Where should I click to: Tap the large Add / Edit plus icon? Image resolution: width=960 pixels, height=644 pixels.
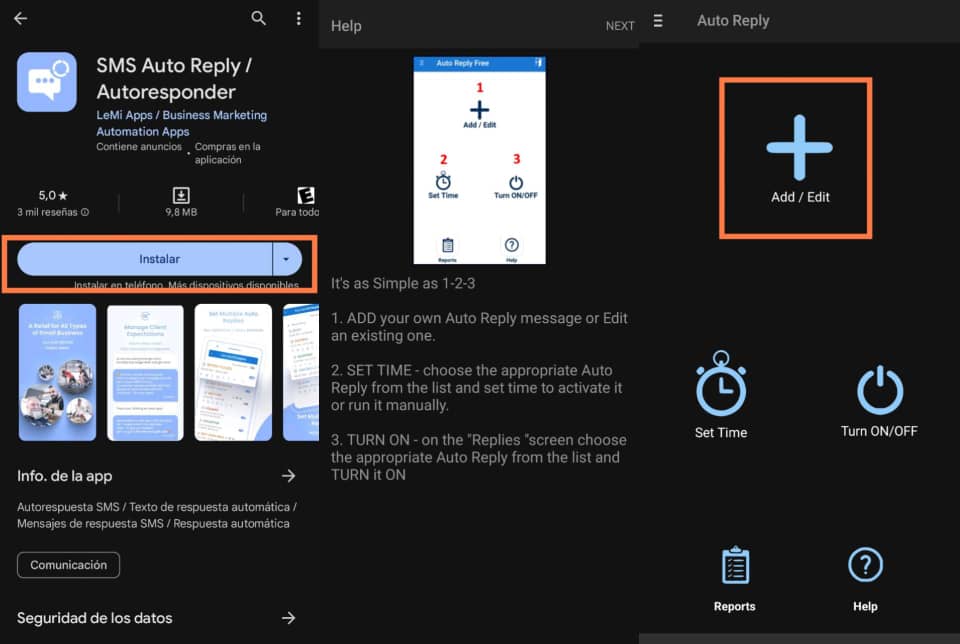pos(799,148)
